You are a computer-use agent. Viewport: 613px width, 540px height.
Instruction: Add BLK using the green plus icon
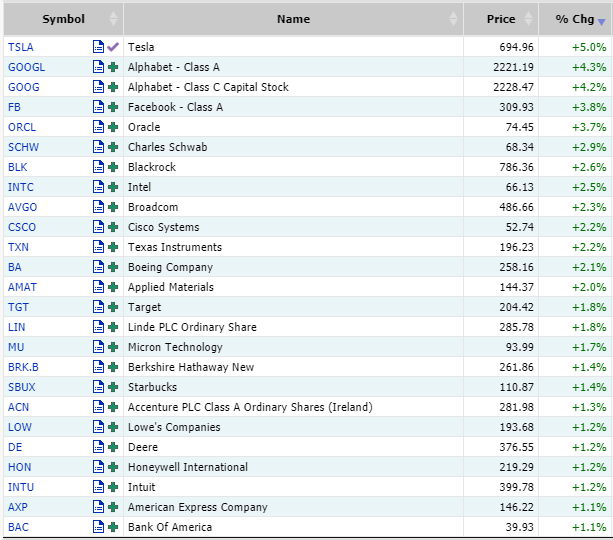tap(113, 167)
